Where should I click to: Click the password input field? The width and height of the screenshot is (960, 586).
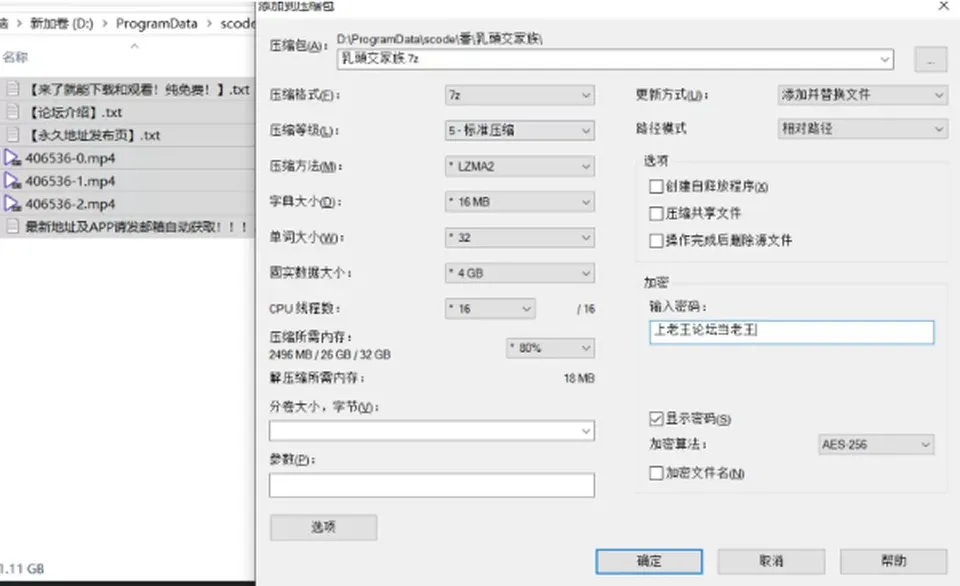(792, 332)
